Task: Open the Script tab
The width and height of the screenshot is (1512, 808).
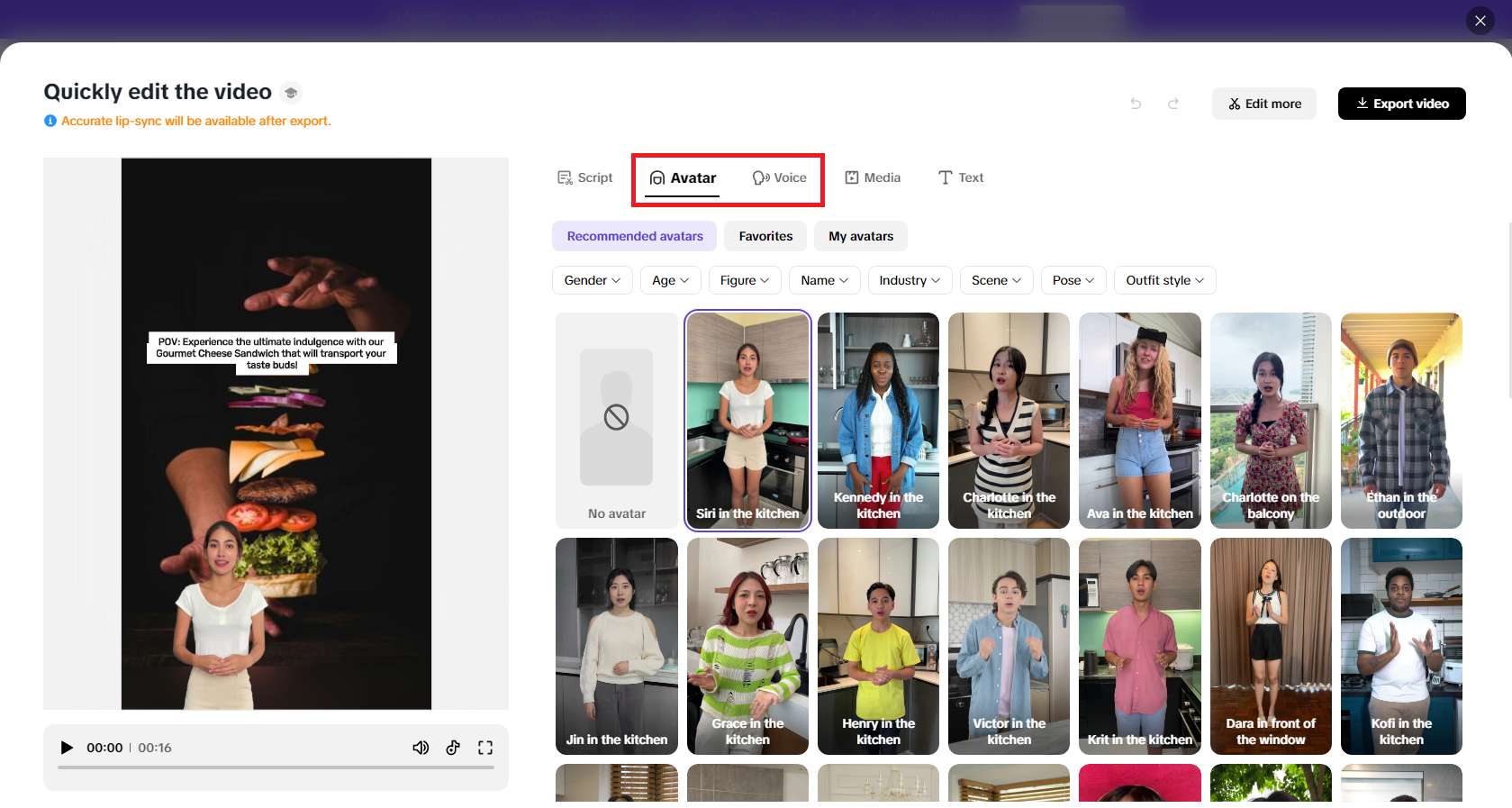Action: (585, 177)
